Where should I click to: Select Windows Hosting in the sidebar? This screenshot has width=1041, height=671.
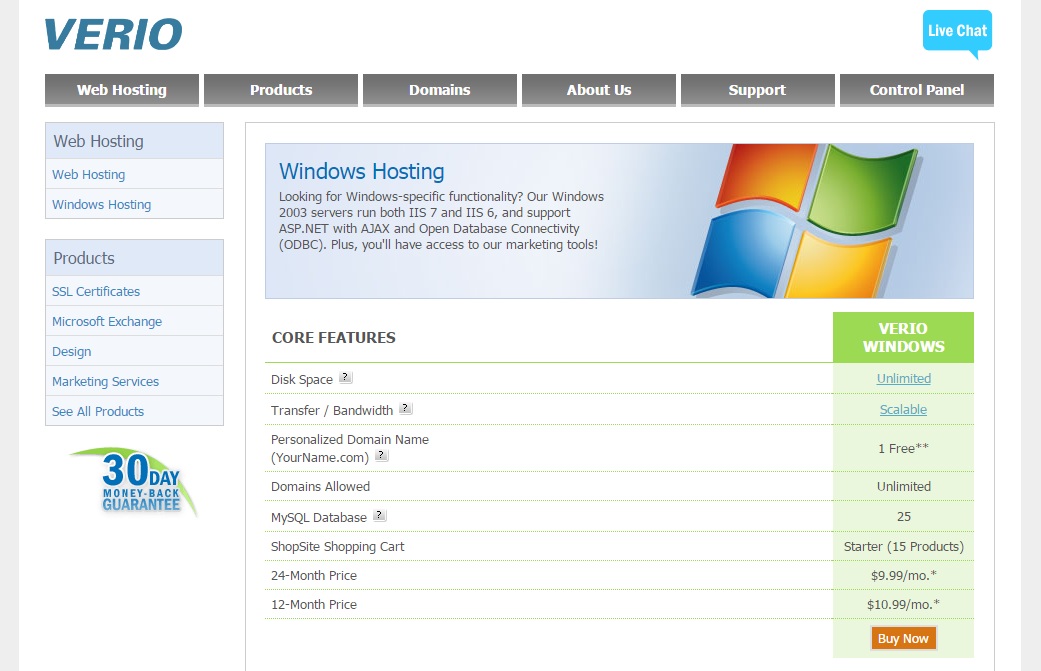pos(101,204)
